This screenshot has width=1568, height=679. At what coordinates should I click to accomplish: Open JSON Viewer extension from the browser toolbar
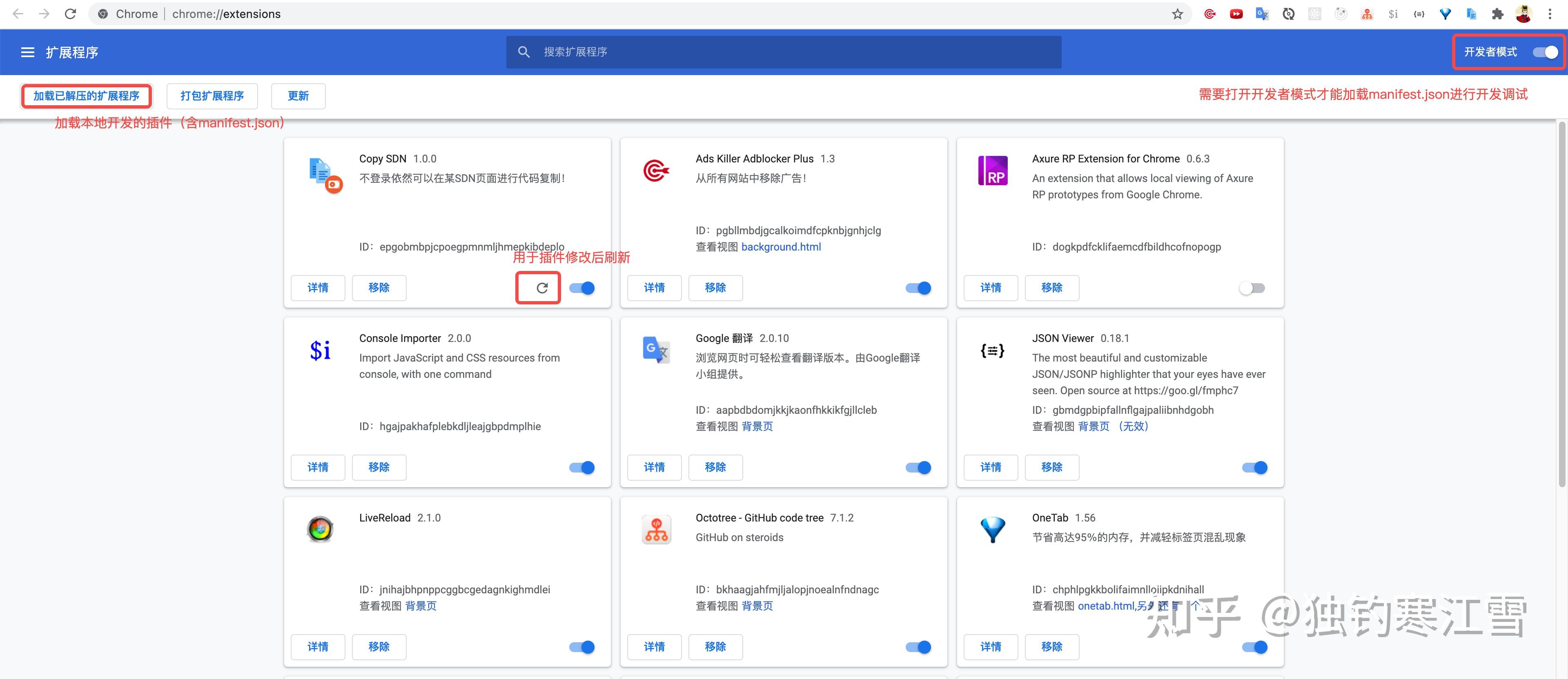click(x=1419, y=14)
